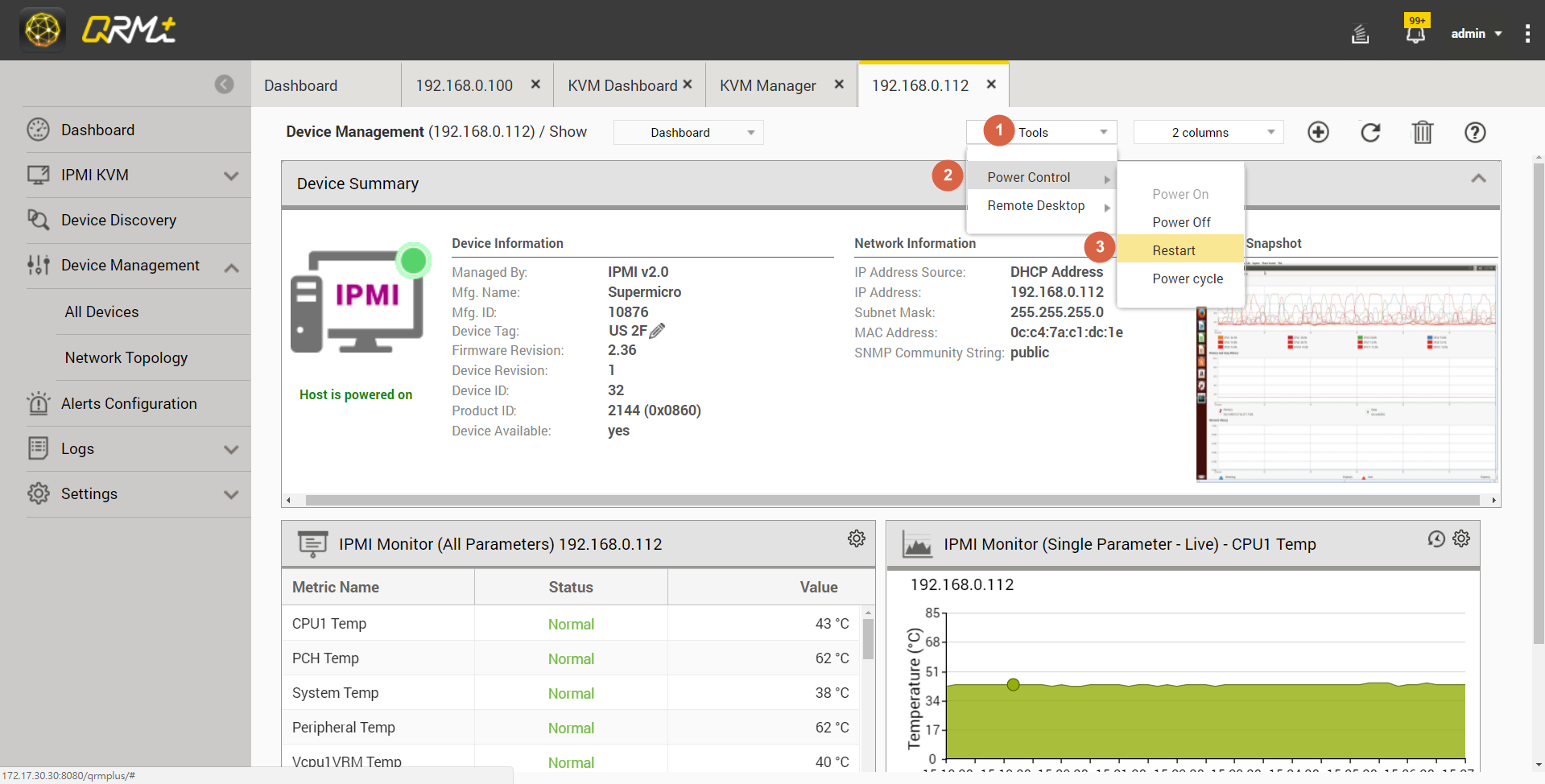Refresh the device management page
1545x784 pixels.
(x=1370, y=132)
